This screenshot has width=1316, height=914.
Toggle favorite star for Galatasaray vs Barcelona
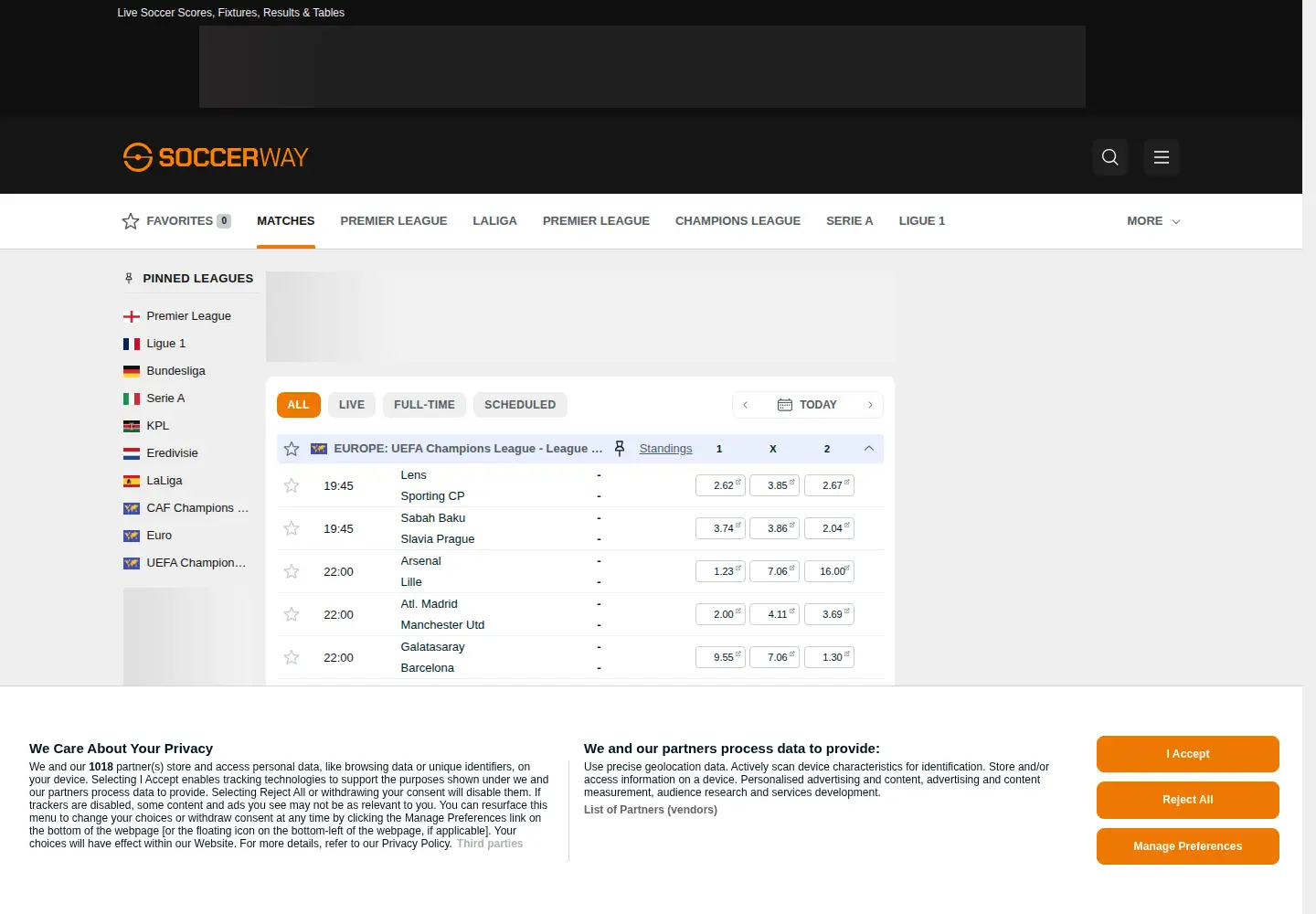(292, 657)
